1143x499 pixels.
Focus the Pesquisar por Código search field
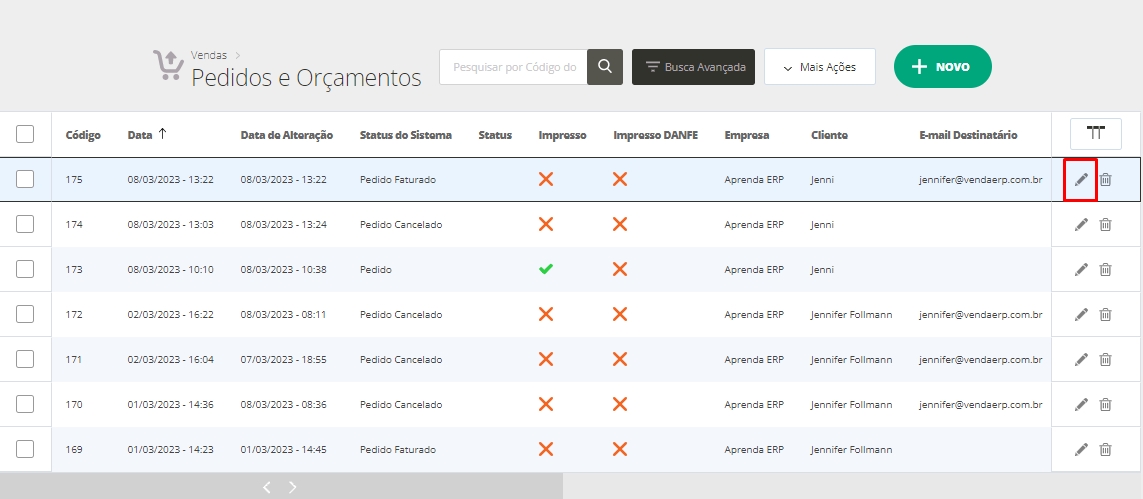[513, 67]
